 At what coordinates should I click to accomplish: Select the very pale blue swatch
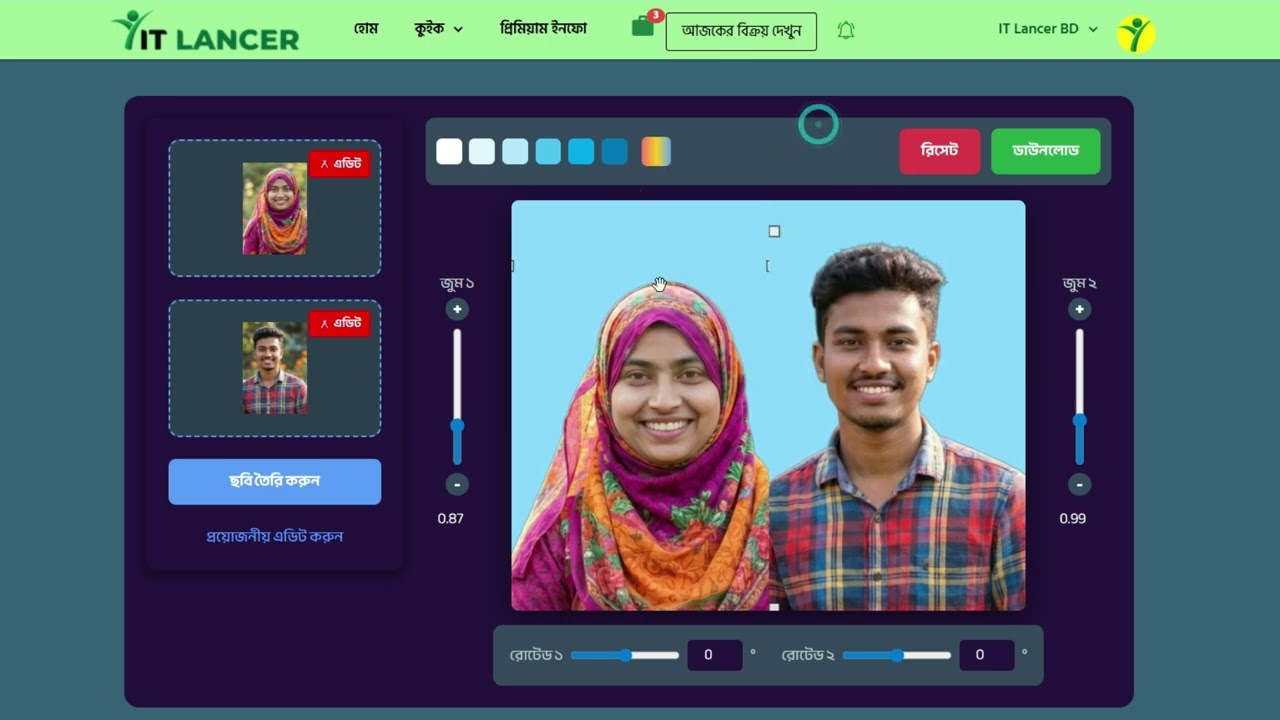pos(482,151)
